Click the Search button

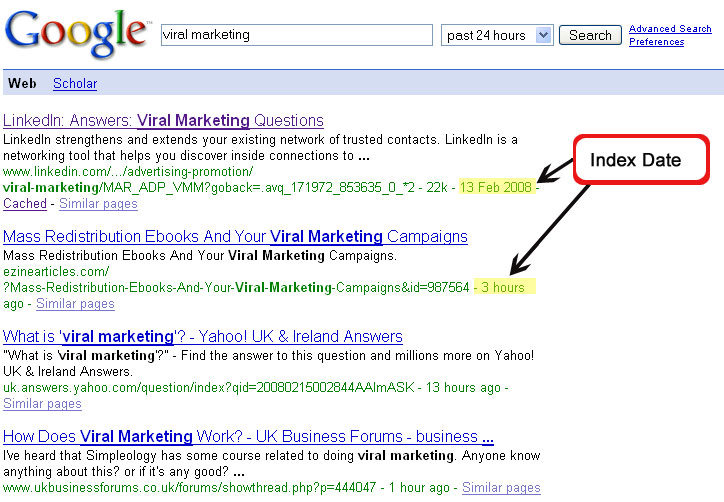[590, 35]
